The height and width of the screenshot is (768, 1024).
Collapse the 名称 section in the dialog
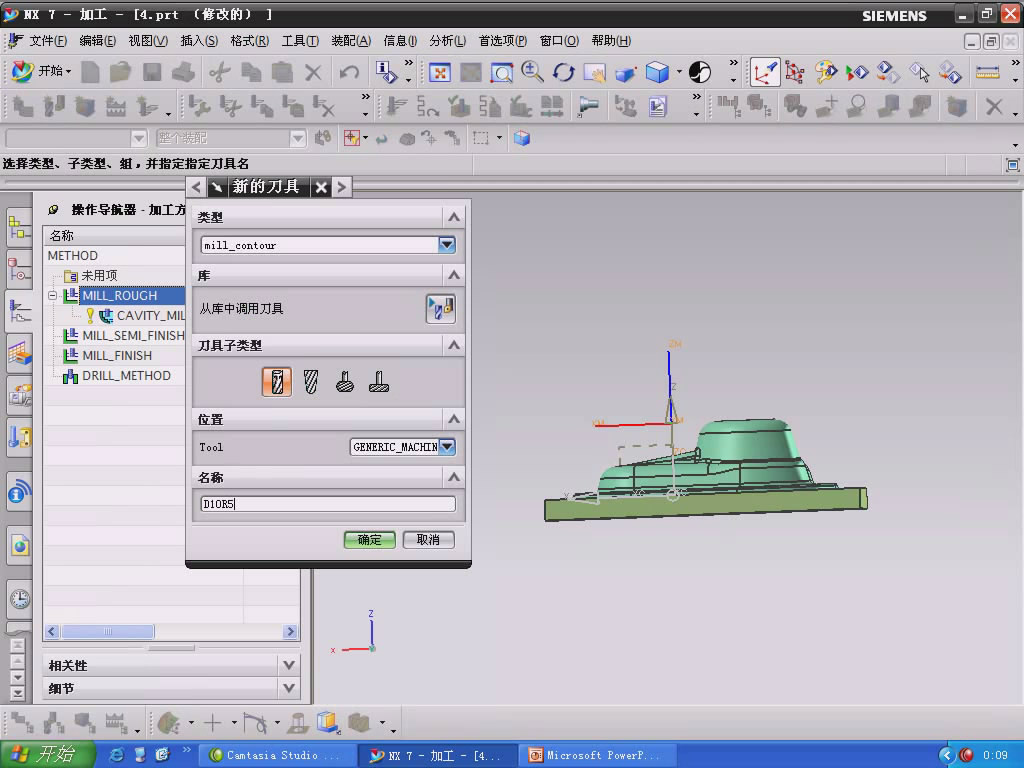click(454, 477)
